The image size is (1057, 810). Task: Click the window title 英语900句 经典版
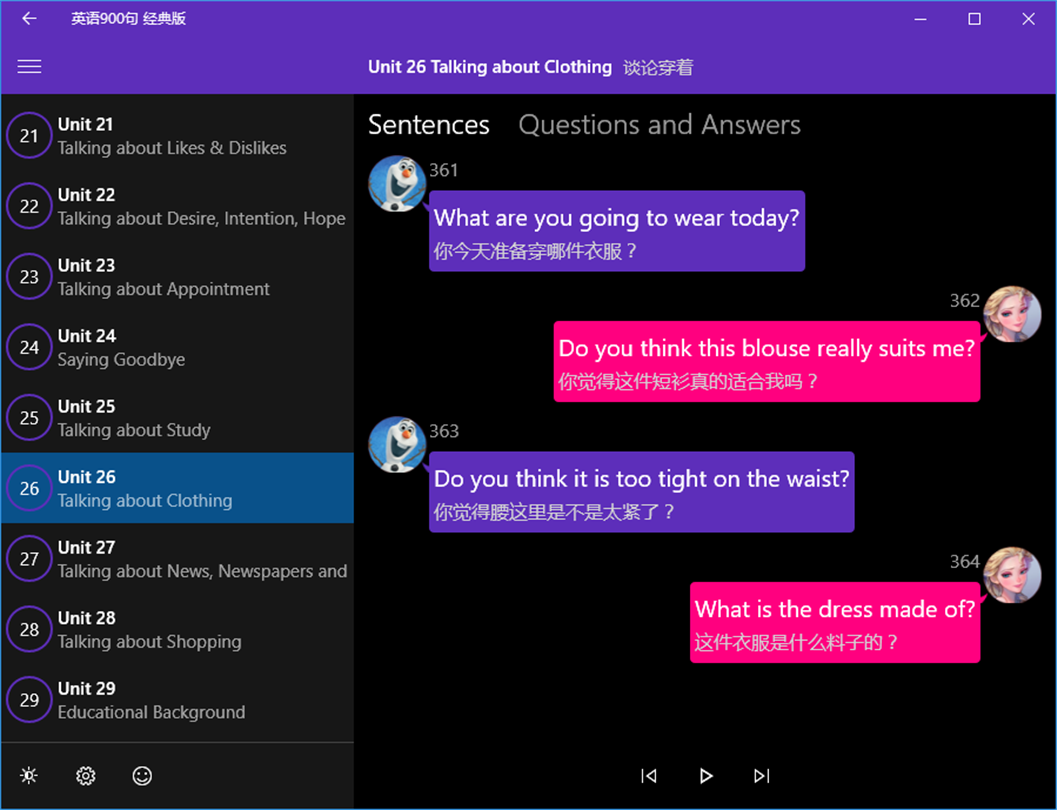(128, 18)
